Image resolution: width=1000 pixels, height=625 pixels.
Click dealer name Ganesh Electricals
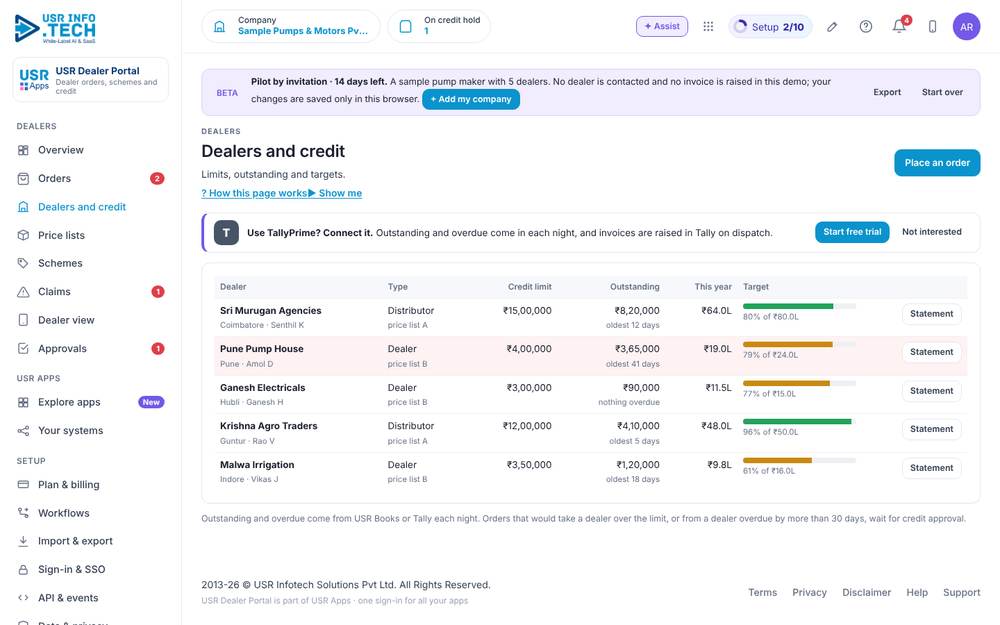click(262, 388)
